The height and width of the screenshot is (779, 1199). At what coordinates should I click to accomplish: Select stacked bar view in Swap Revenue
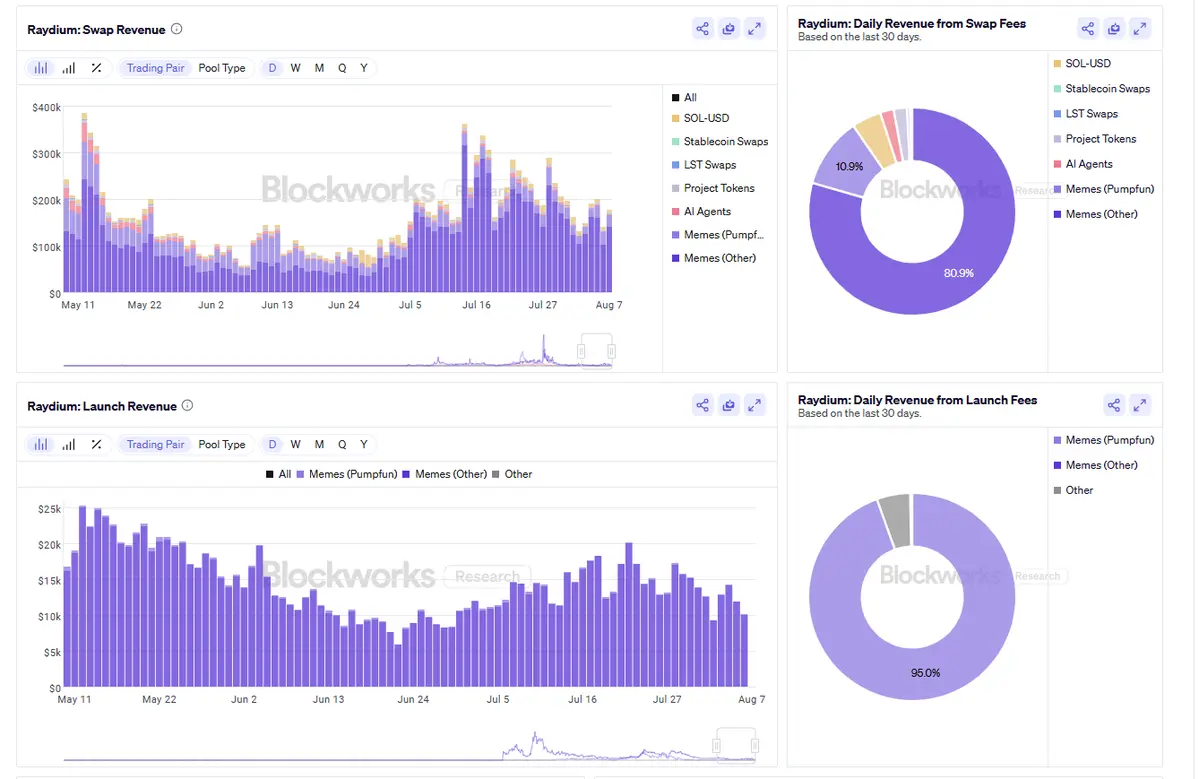41,68
